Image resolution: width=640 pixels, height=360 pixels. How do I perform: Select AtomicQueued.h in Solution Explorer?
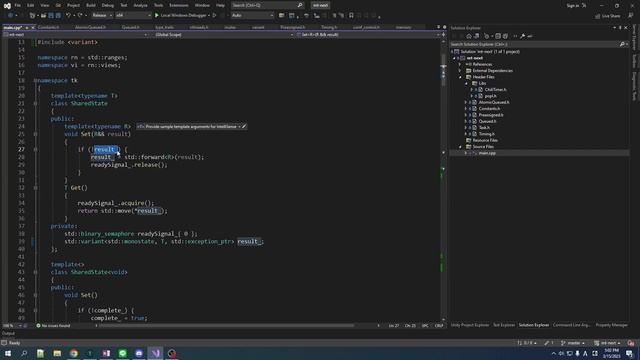click(494, 102)
